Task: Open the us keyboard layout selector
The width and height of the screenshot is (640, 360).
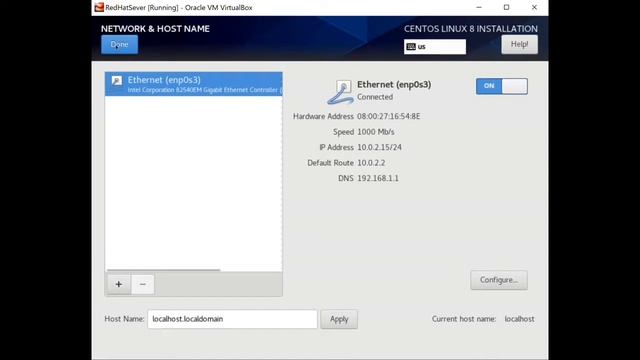Action: 435,47
